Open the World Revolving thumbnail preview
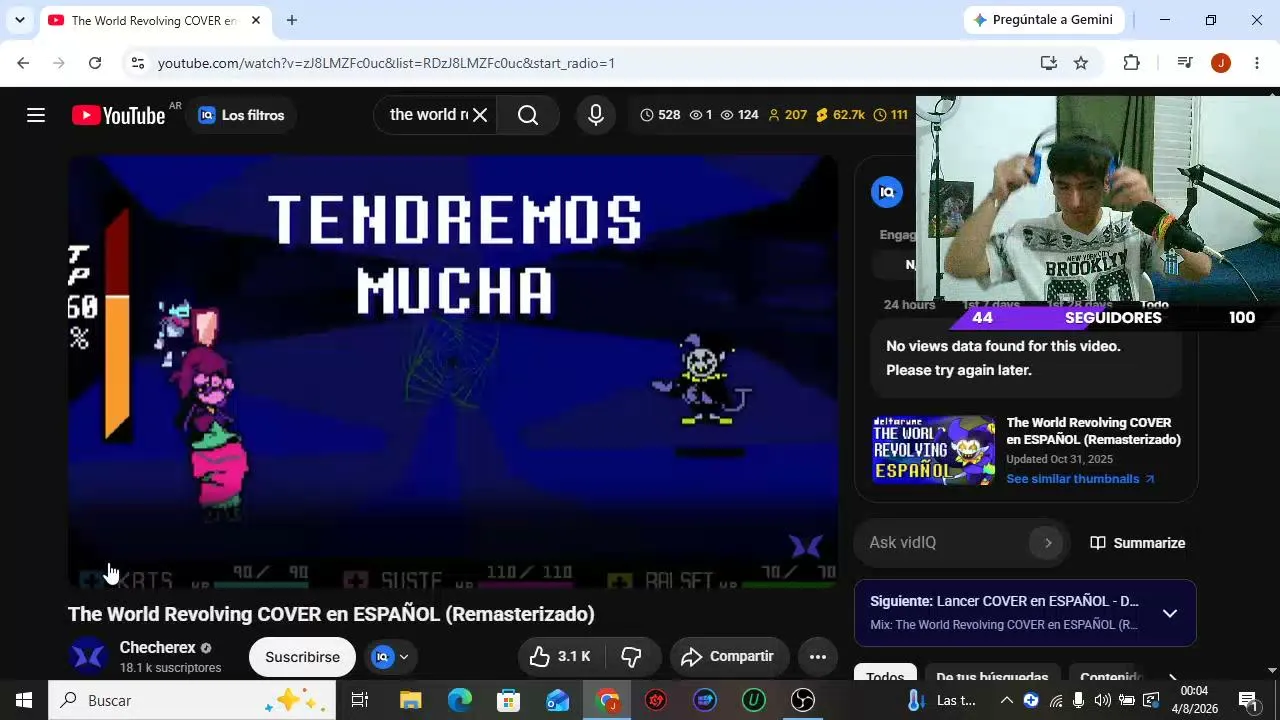 933,450
